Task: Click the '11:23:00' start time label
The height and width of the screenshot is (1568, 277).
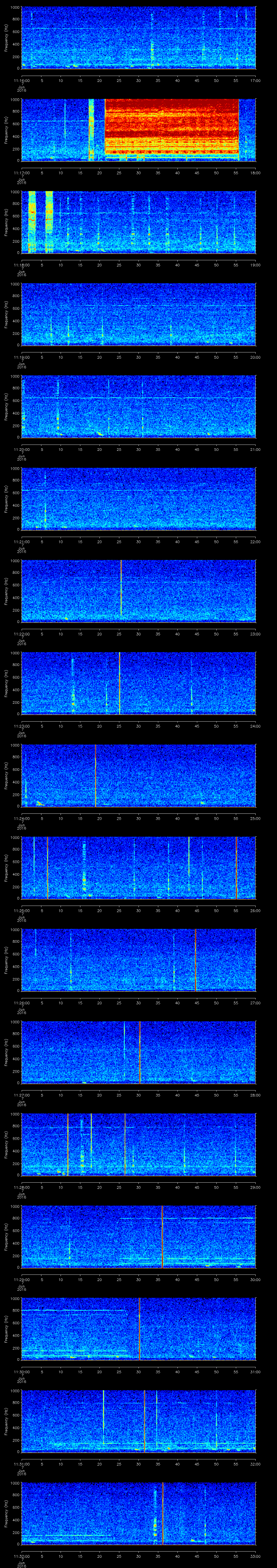Action: (x=22, y=726)
